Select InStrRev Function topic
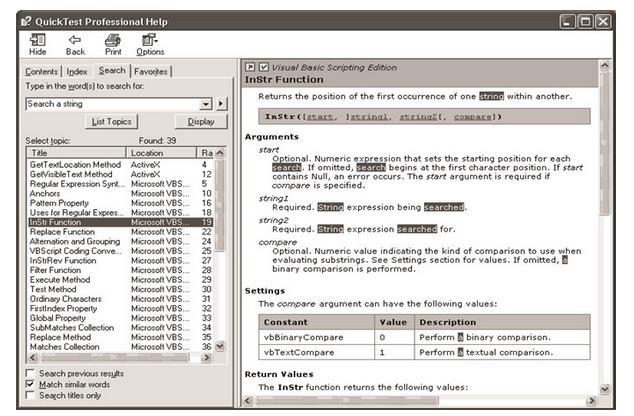The image size is (634, 416). [x=120, y=261]
